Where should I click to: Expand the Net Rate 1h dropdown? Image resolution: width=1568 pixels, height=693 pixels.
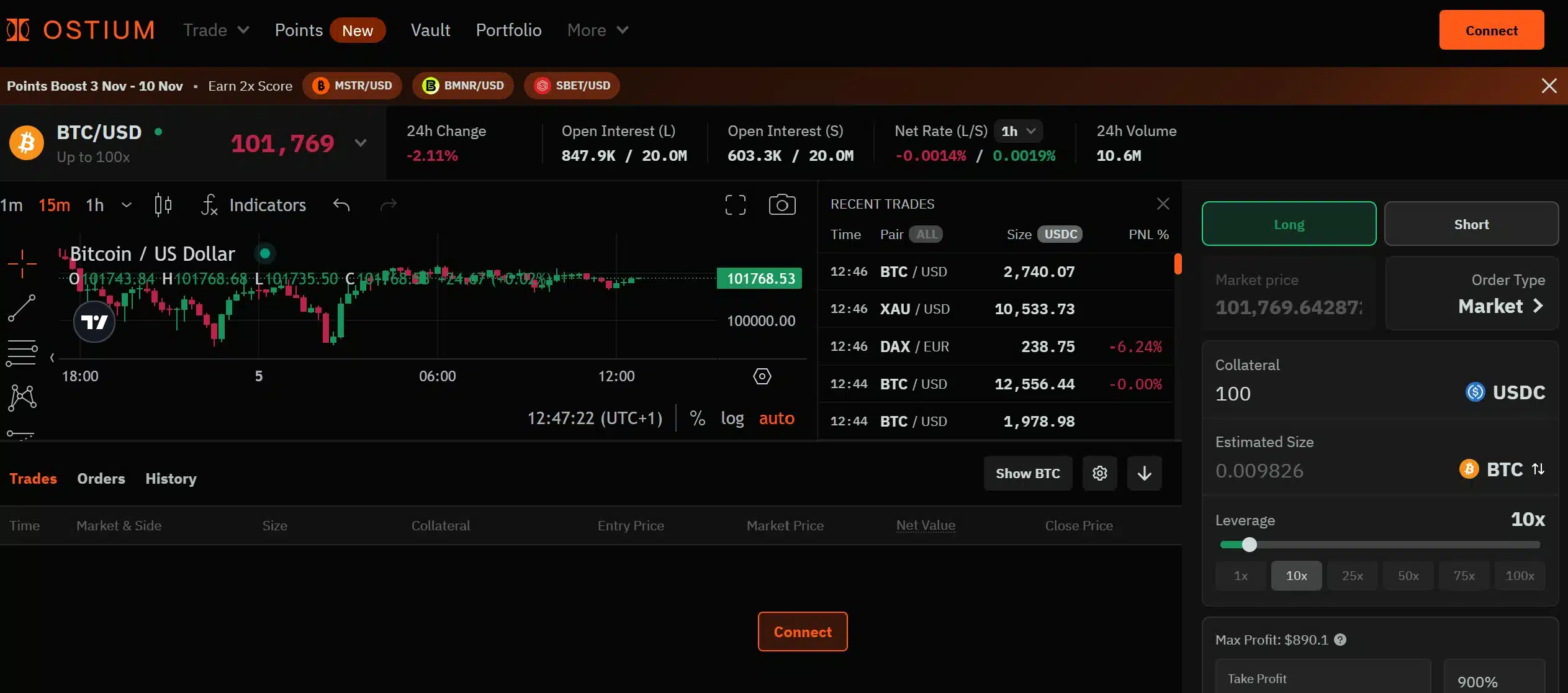pyautogui.click(x=1018, y=131)
